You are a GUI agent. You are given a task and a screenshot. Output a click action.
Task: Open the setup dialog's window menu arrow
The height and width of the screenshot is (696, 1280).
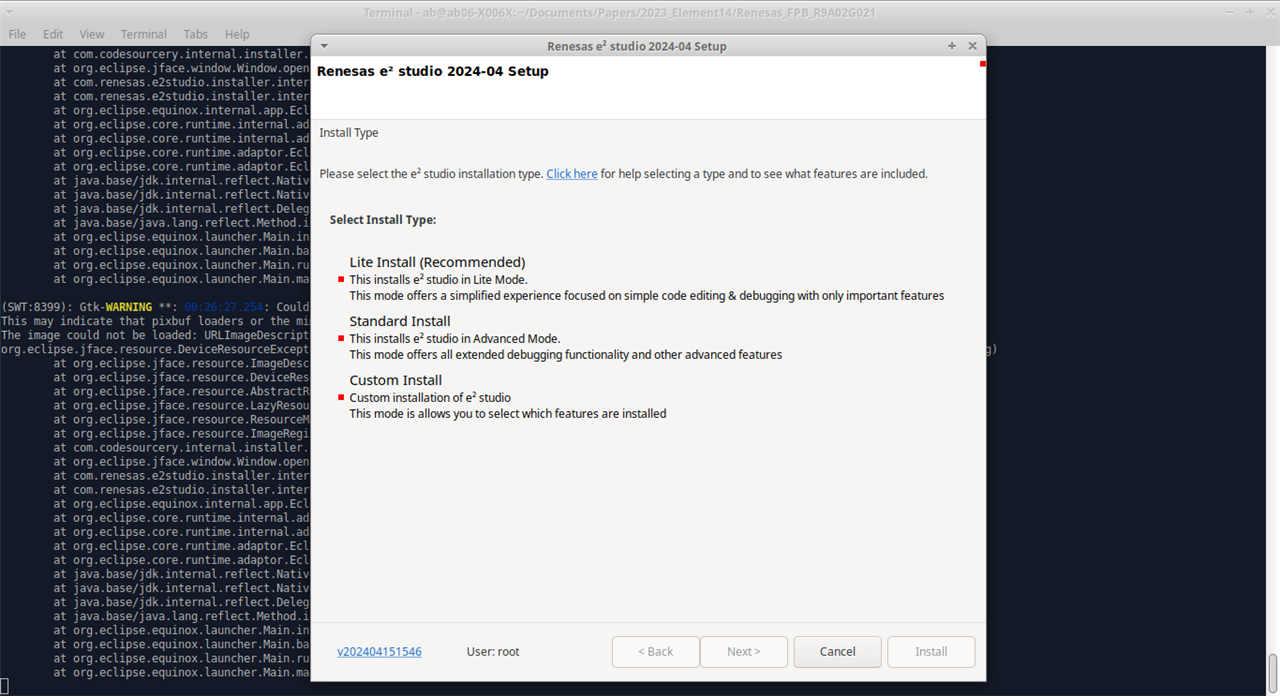pos(324,46)
